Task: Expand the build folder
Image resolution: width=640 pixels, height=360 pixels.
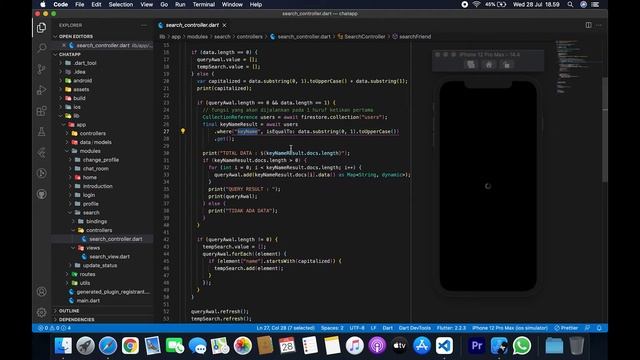Action: [102, 98]
